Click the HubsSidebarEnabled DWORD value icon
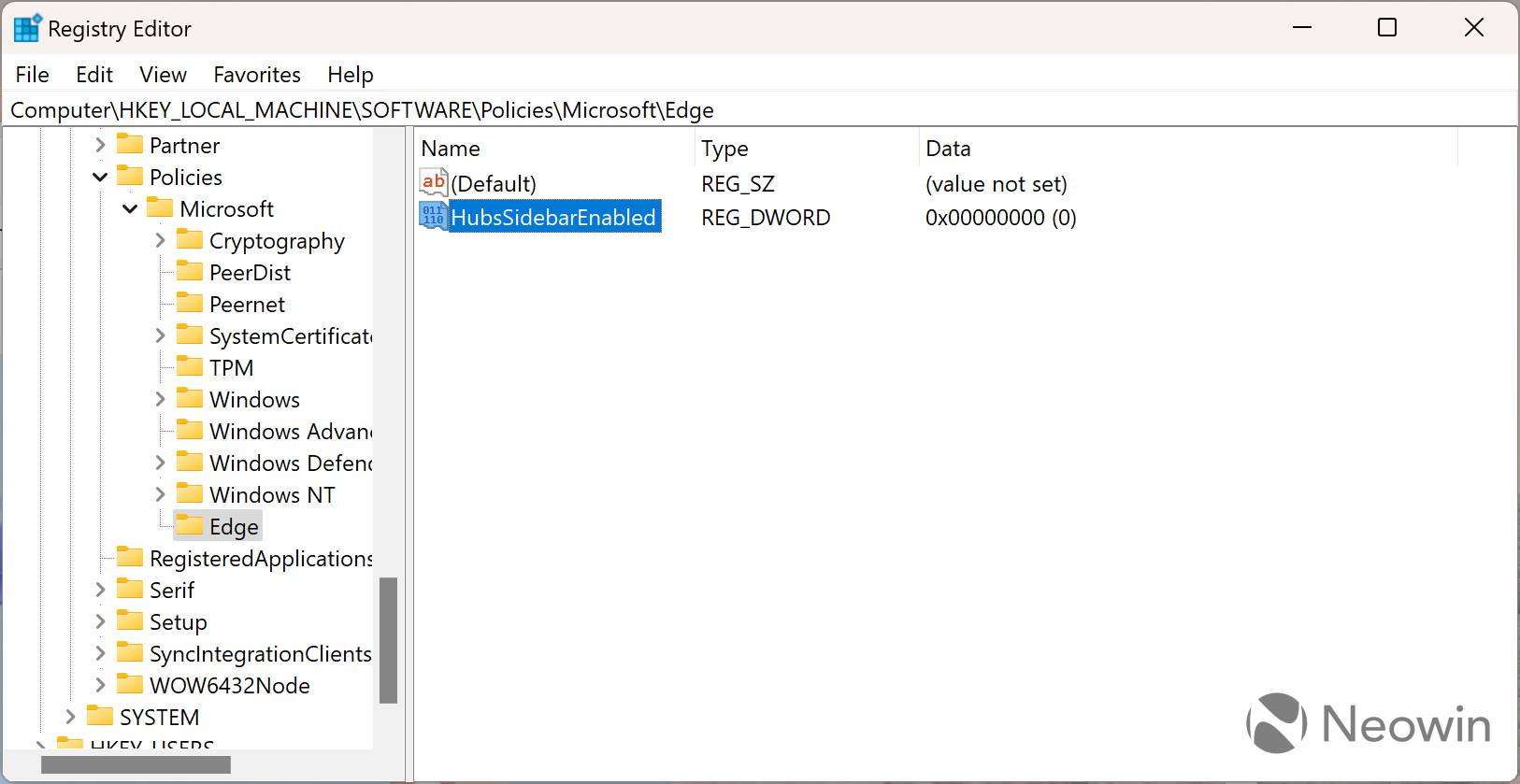This screenshot has width=1520, height=784. click(434, 216)
